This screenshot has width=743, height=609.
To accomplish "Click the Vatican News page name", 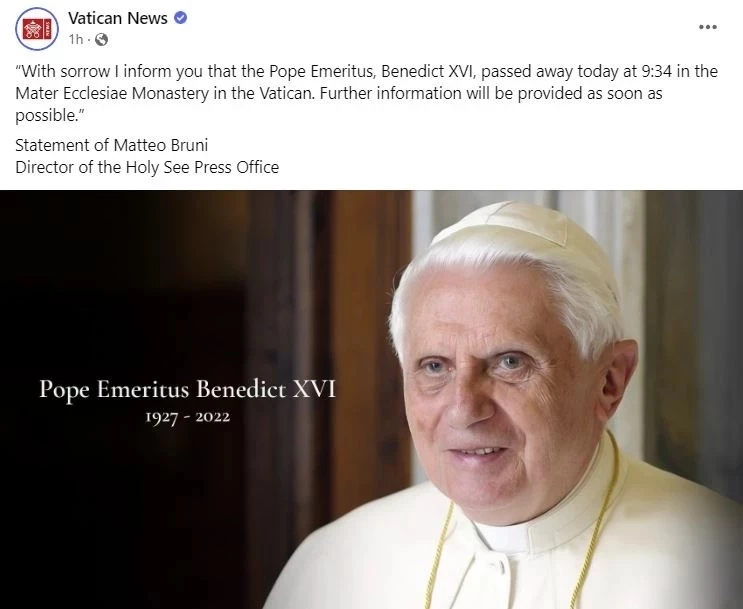I will (x=118, y=18).
